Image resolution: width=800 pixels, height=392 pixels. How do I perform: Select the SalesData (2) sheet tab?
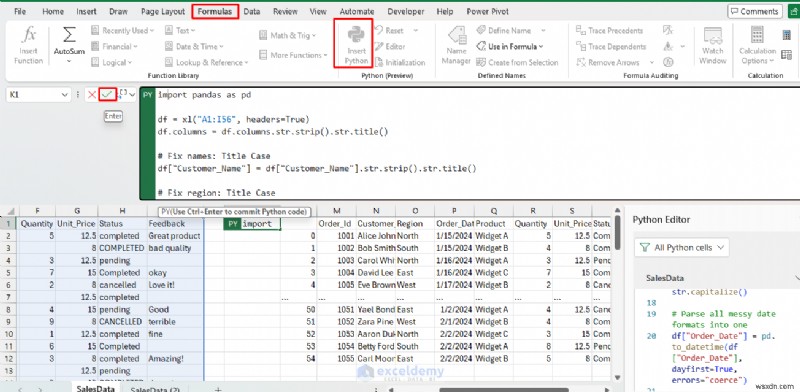[x=155, y=389]
